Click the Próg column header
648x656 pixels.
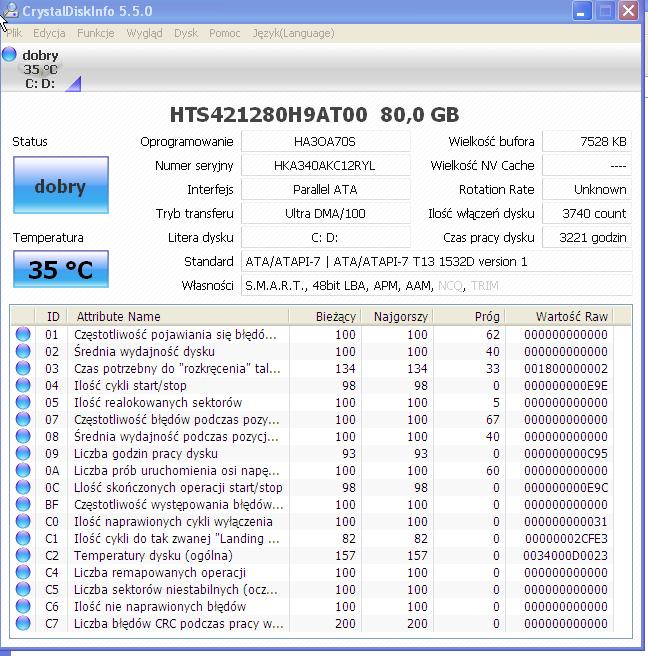tap(469, 316)
